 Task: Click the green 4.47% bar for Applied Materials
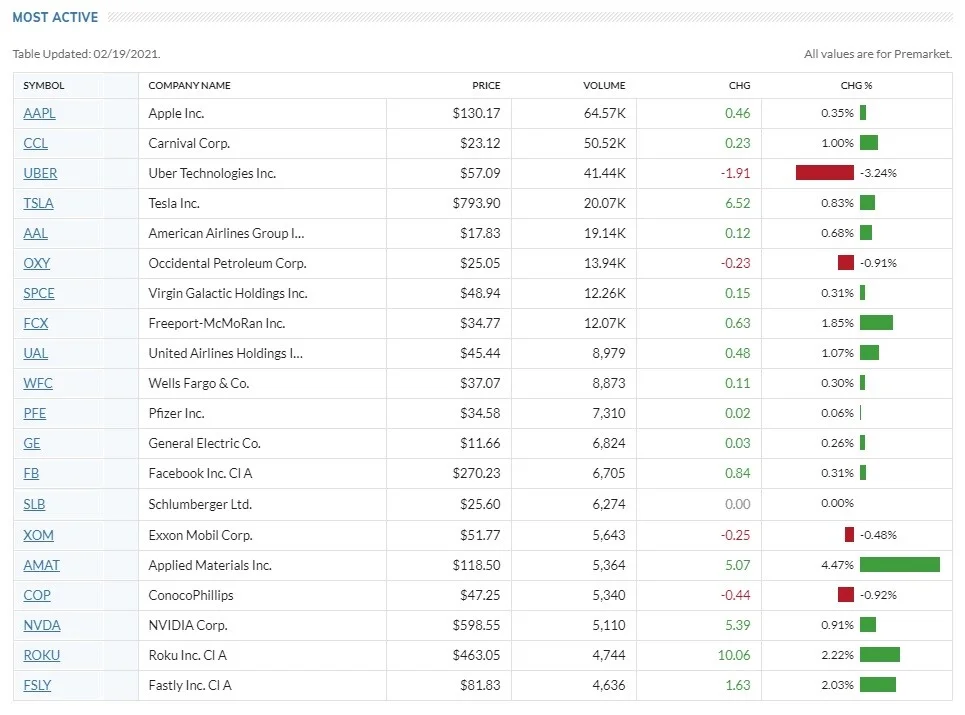click(900, 565)
